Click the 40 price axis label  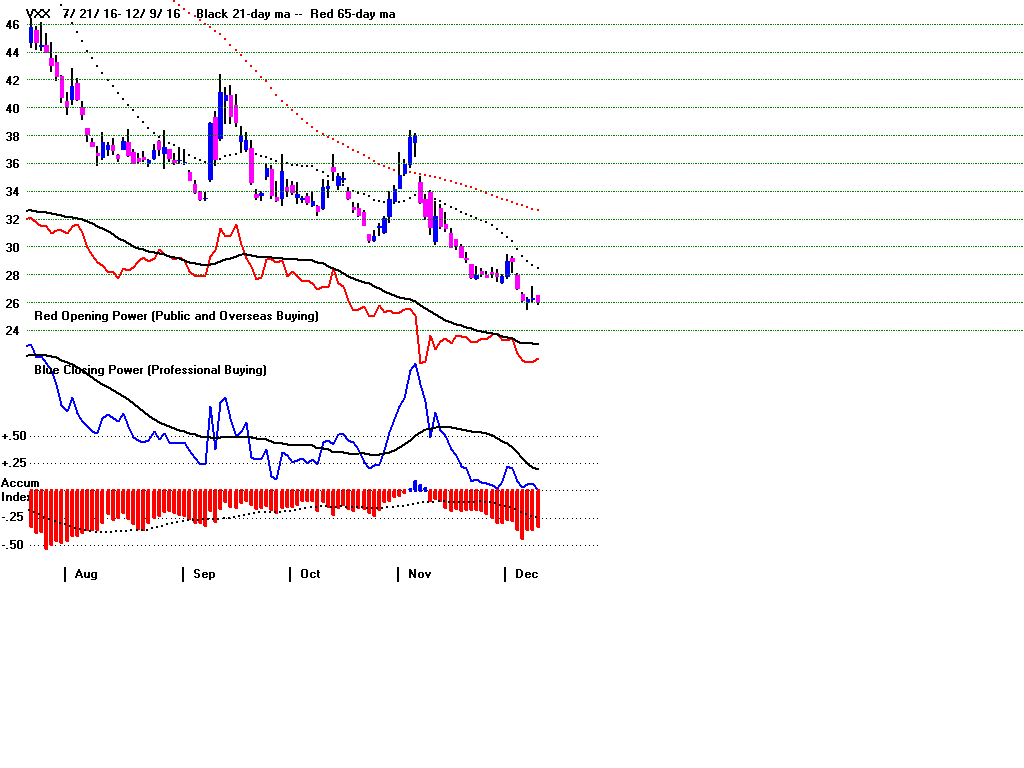click(11, 108)
